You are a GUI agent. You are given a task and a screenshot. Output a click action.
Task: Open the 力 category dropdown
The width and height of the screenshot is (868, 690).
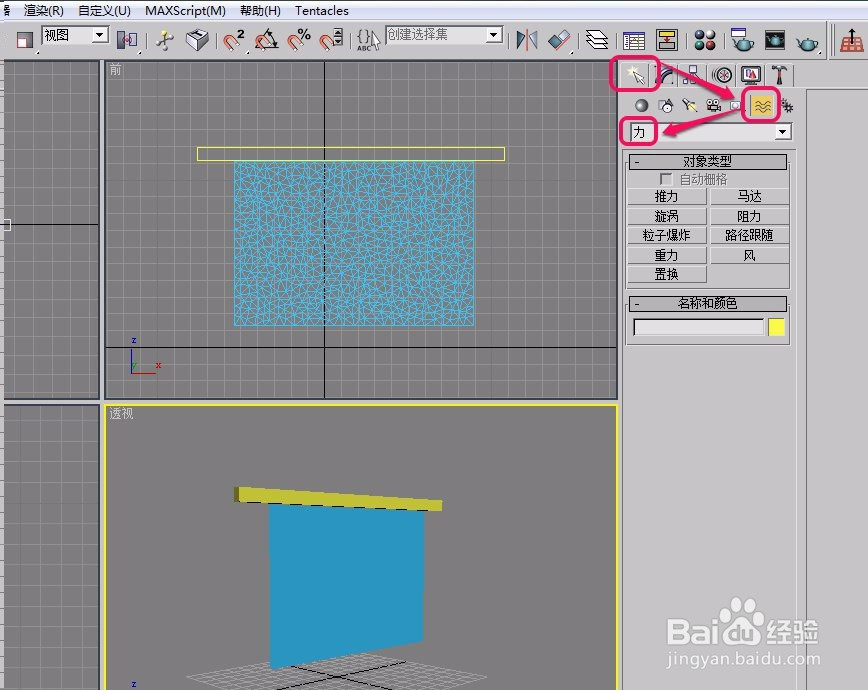pyautogui.click(x=782, y=131)
